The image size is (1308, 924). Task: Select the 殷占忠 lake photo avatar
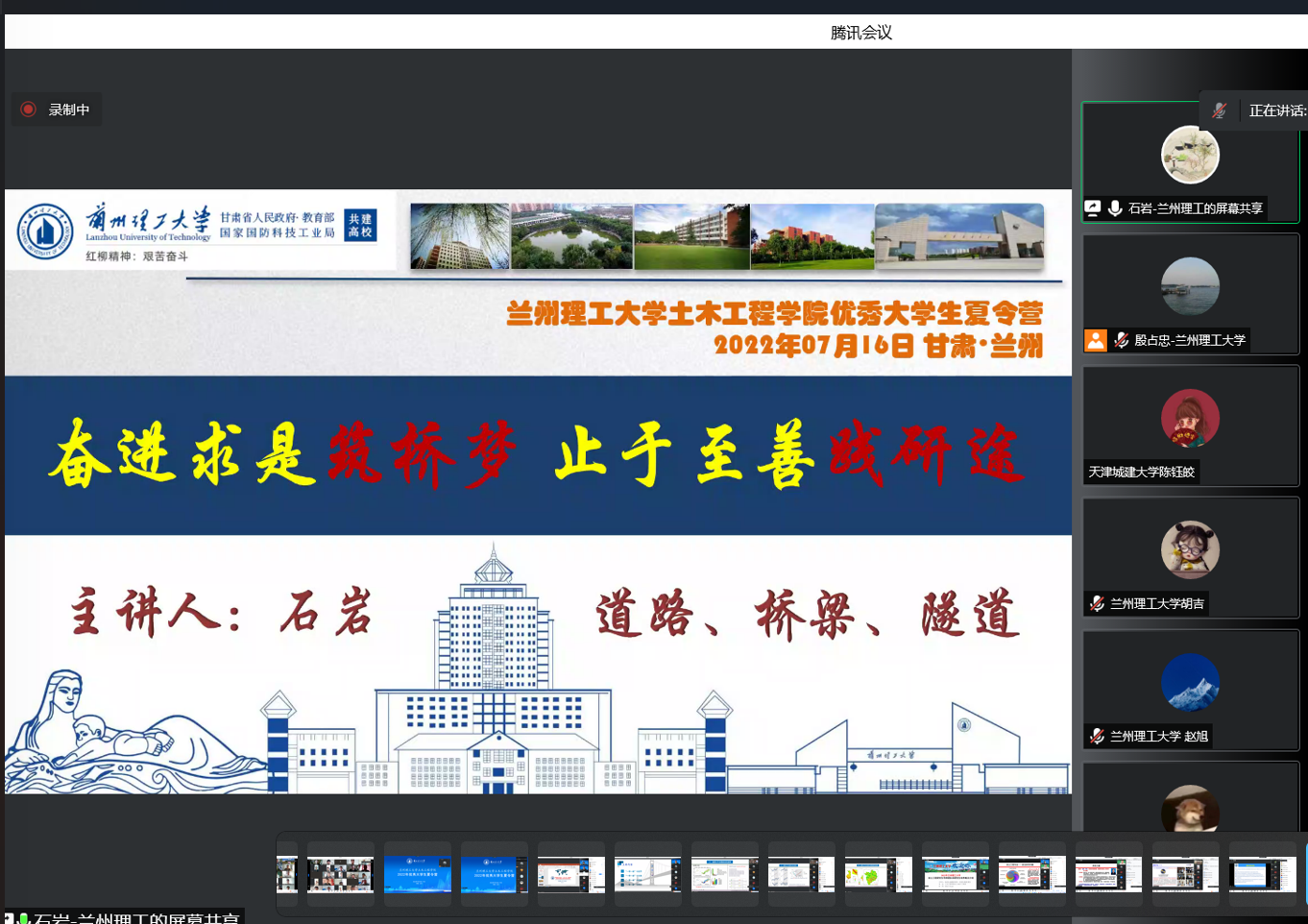pos(1190,286)
